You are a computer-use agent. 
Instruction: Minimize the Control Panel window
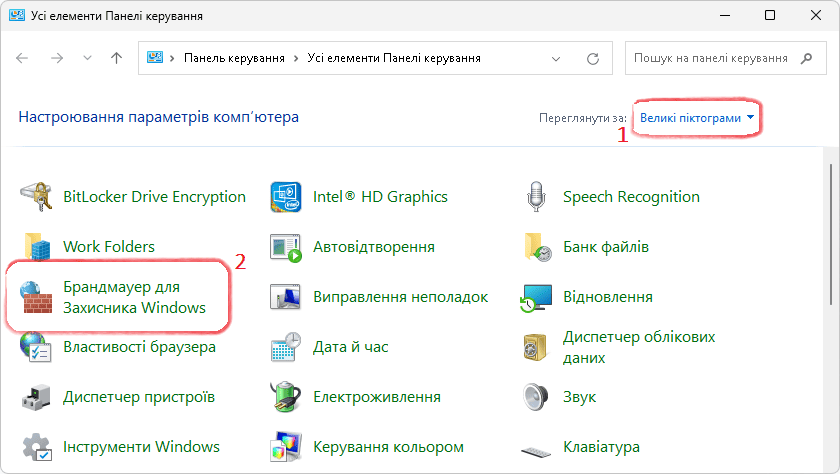pos(725,15)
